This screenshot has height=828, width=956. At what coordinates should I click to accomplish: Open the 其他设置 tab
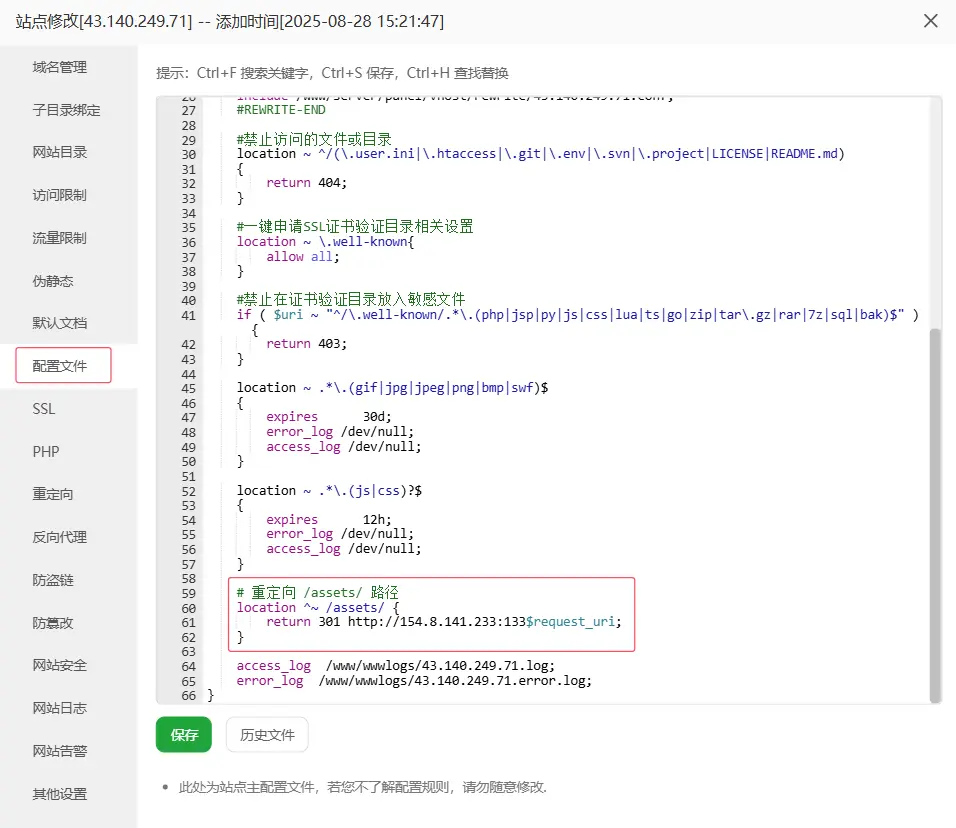[x=60, y=794]
